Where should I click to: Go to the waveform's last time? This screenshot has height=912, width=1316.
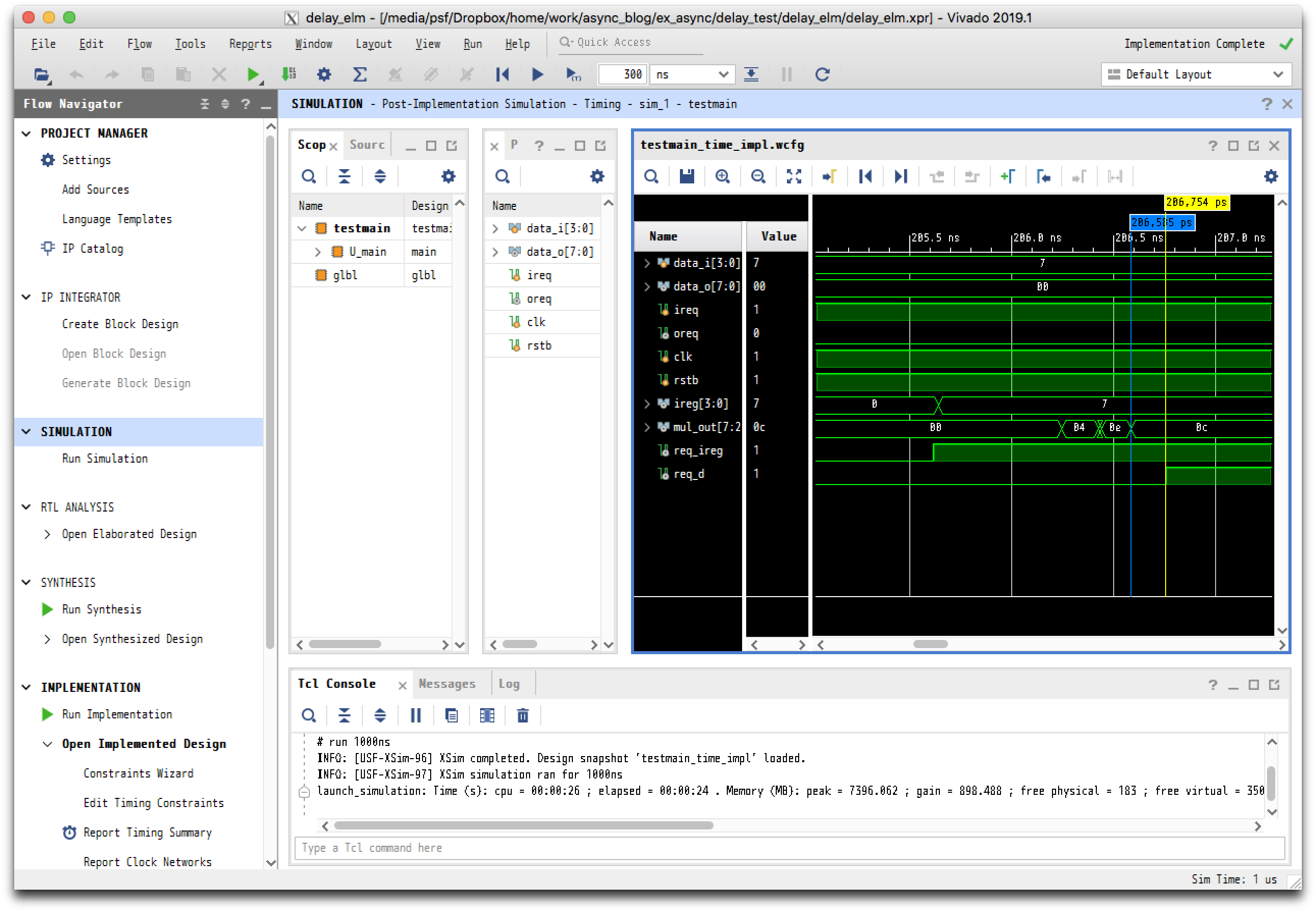[x=901, y=177]
